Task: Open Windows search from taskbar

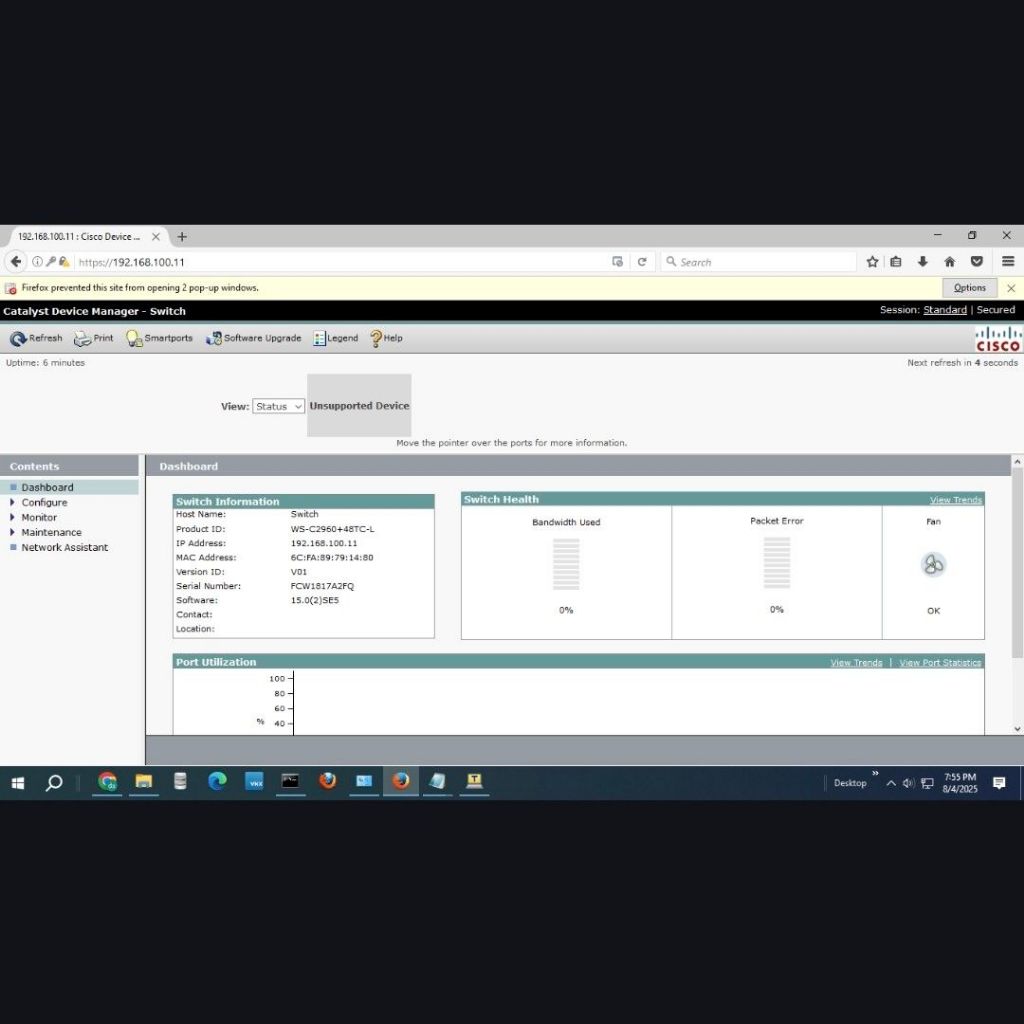Action: [x=54, y=782]
